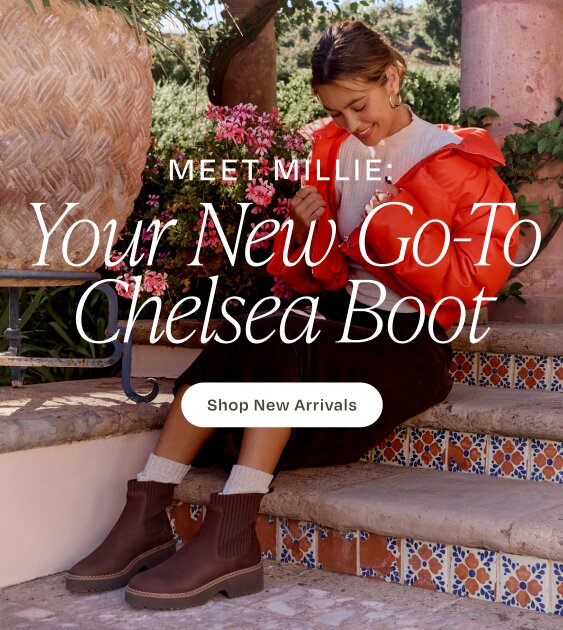Click the 'Your New Go-To' headline line
Screen dimensions: 563x630
click(x=285, y=234)
